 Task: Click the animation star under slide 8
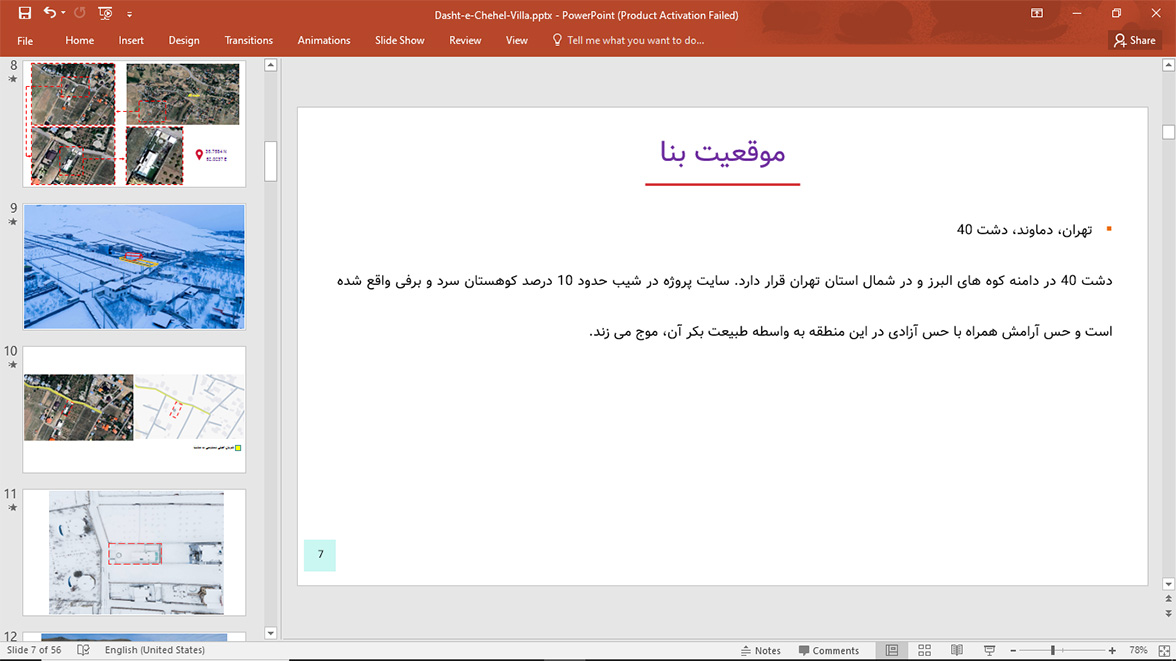click(x=13, y=79)
